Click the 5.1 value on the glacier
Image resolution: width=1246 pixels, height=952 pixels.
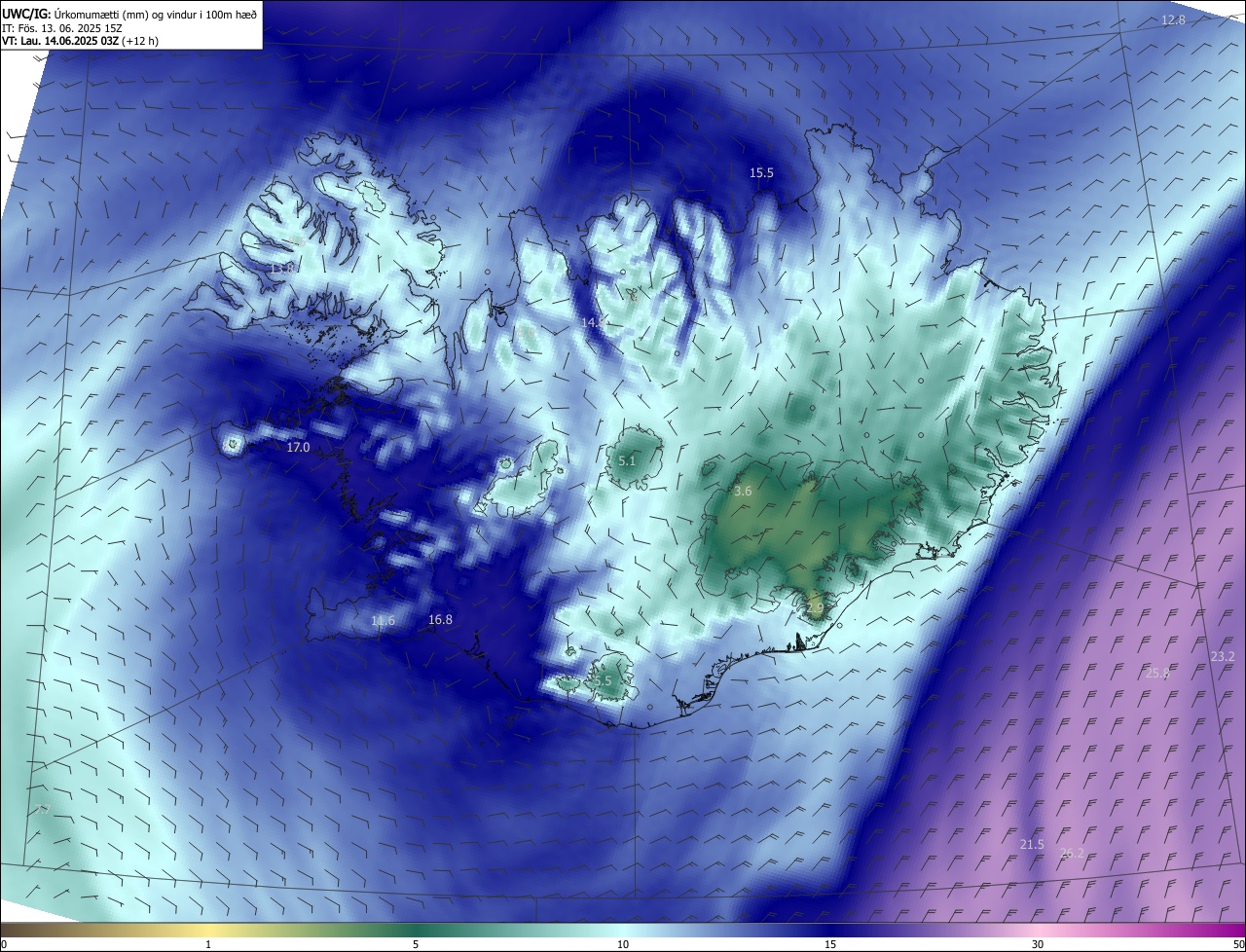tap(627, 461)
